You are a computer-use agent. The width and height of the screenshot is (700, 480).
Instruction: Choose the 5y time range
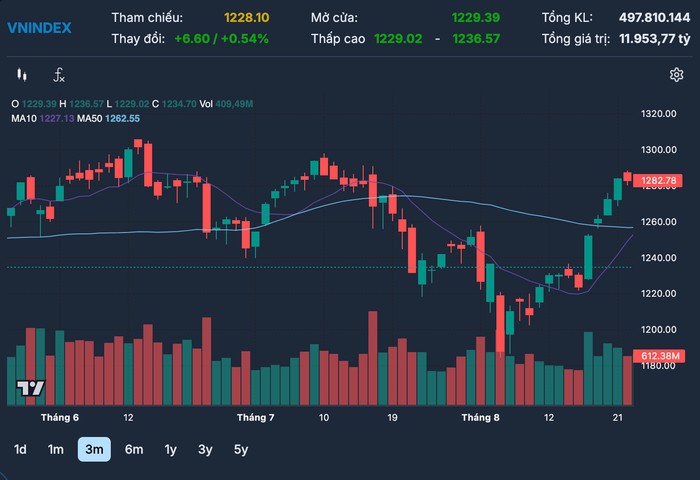point(241,449)
